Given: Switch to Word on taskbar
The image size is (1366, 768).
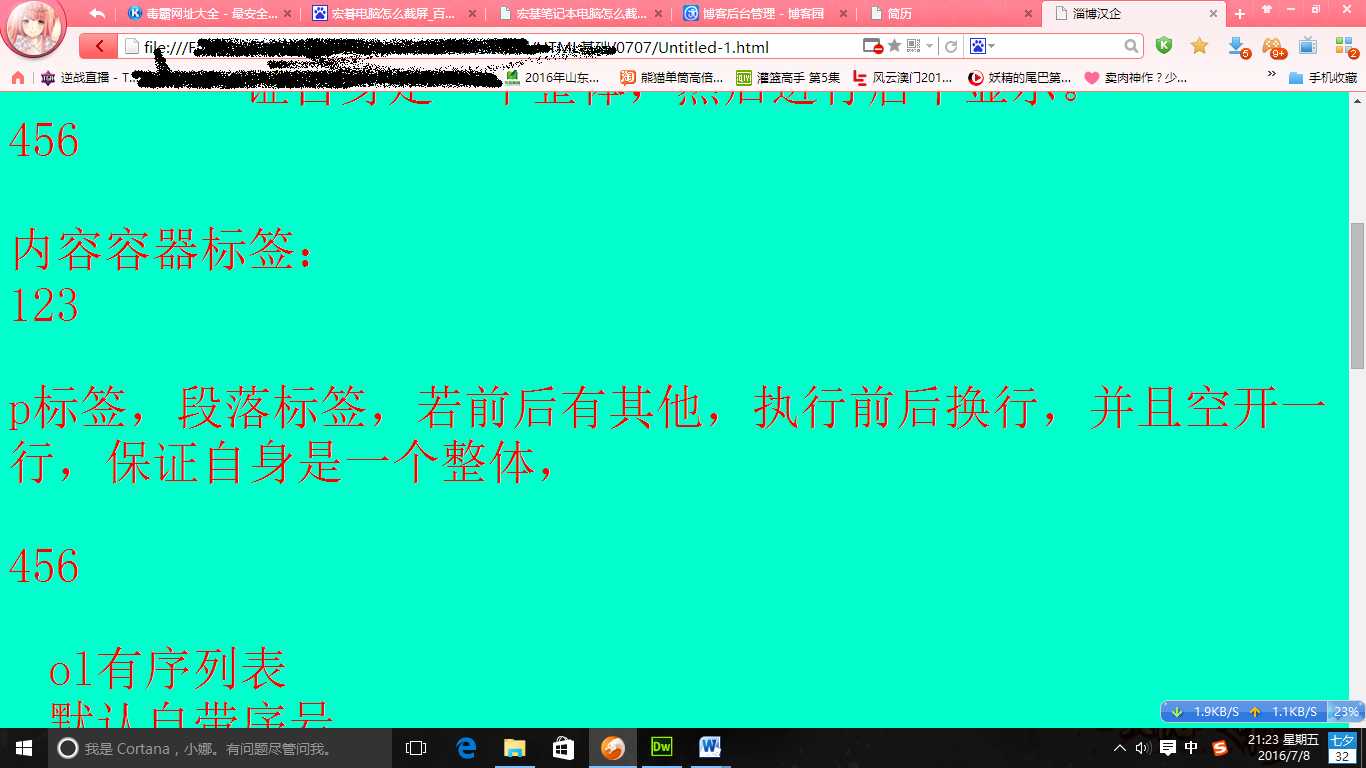Looking at the screenshot, I should [711, 748].
